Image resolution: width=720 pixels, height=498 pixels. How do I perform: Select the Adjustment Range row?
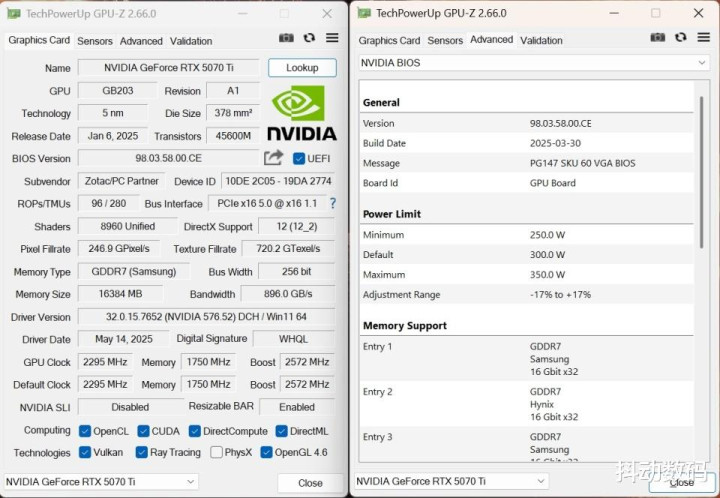(x=527, y=295)
